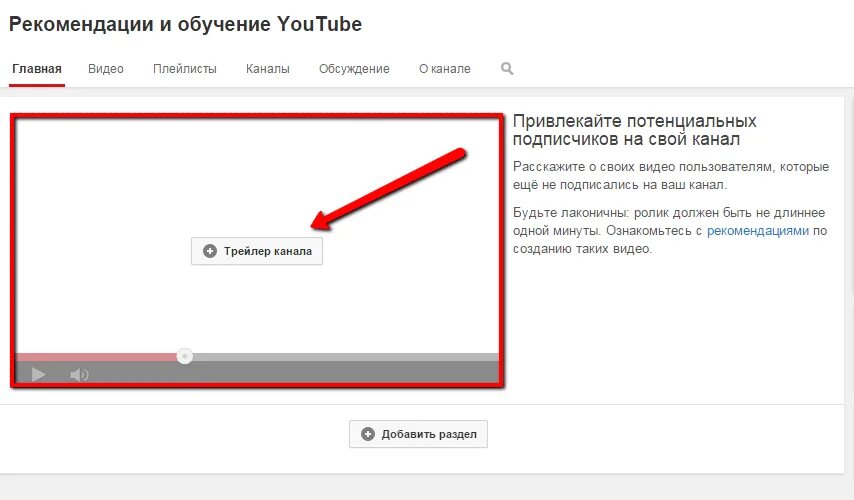Open the channel search magnifier icon
854x500 pixels.
(507, 69)
